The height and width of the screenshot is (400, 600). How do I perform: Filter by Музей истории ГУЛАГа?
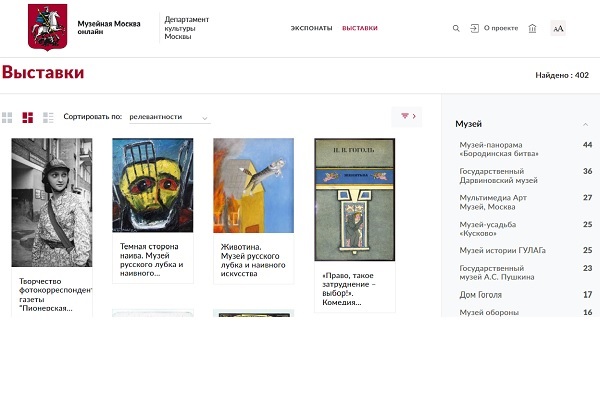point(502,250)
